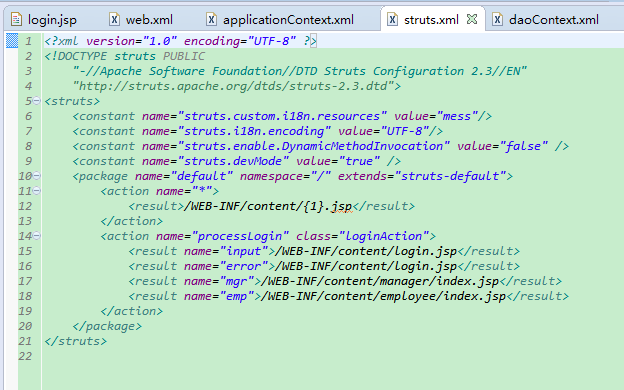Click the struts-2.3.dtd URL on line 4
624x390 pixels.
tap(233, 86)
